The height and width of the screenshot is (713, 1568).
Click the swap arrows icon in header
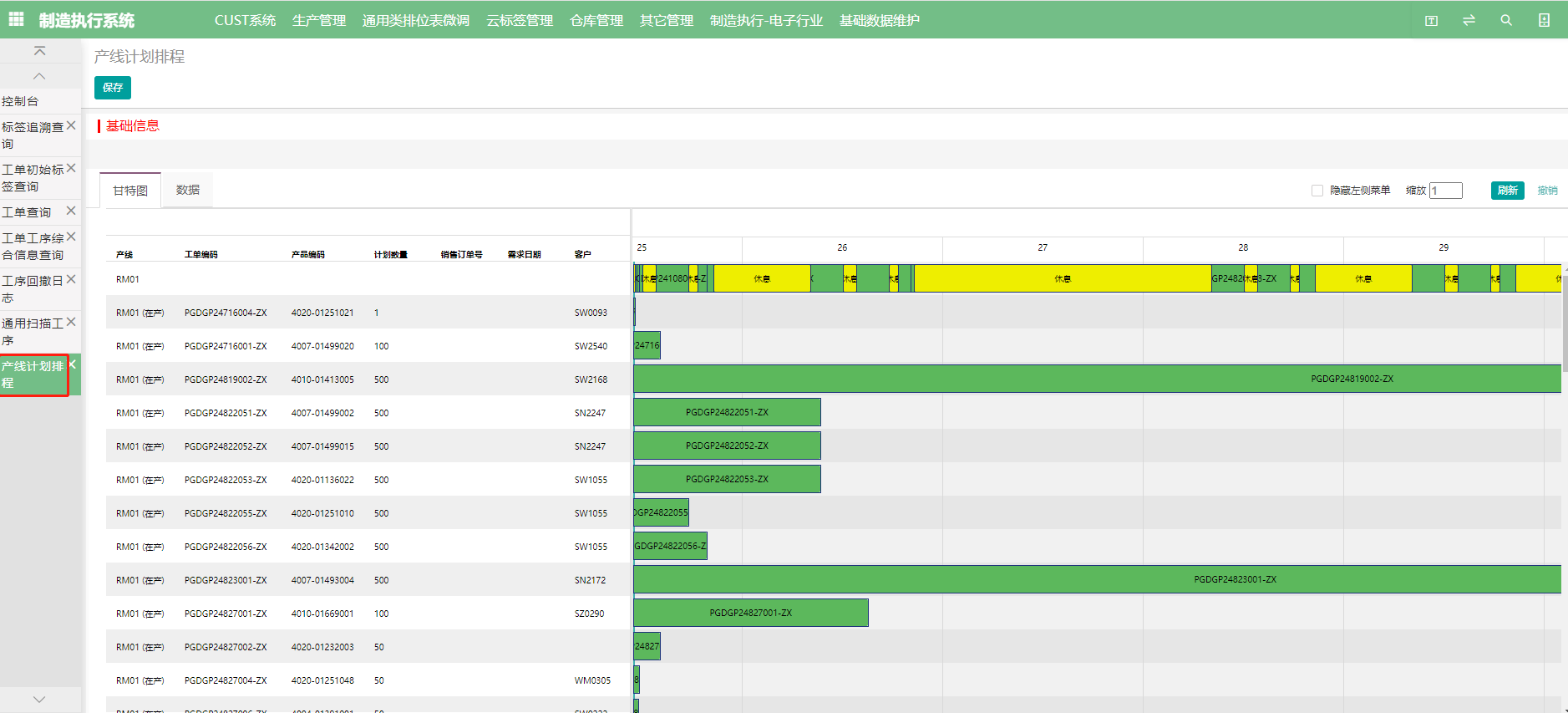point(1469,20)
